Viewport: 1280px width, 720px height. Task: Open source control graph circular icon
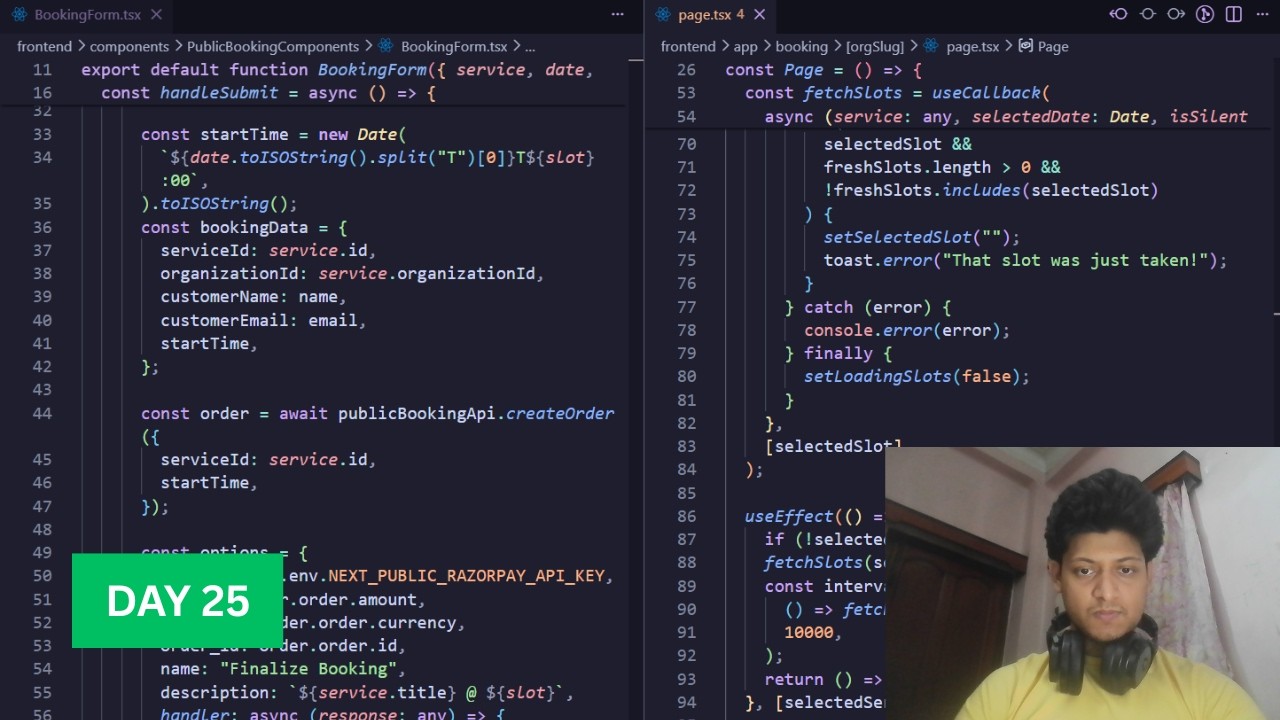click(x=1206, y=14)
